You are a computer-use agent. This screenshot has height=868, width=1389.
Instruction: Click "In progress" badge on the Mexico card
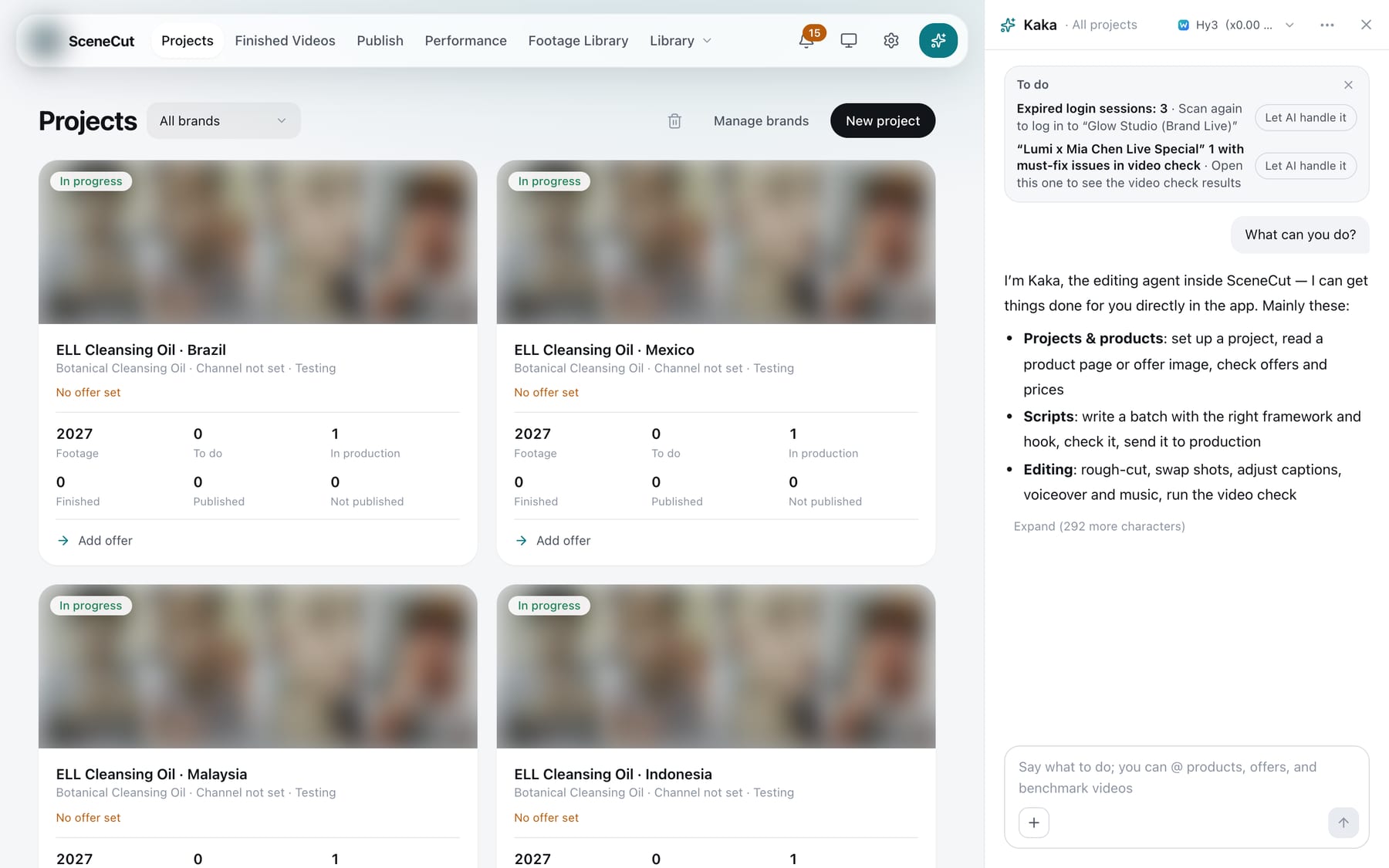tap(549, 181)
